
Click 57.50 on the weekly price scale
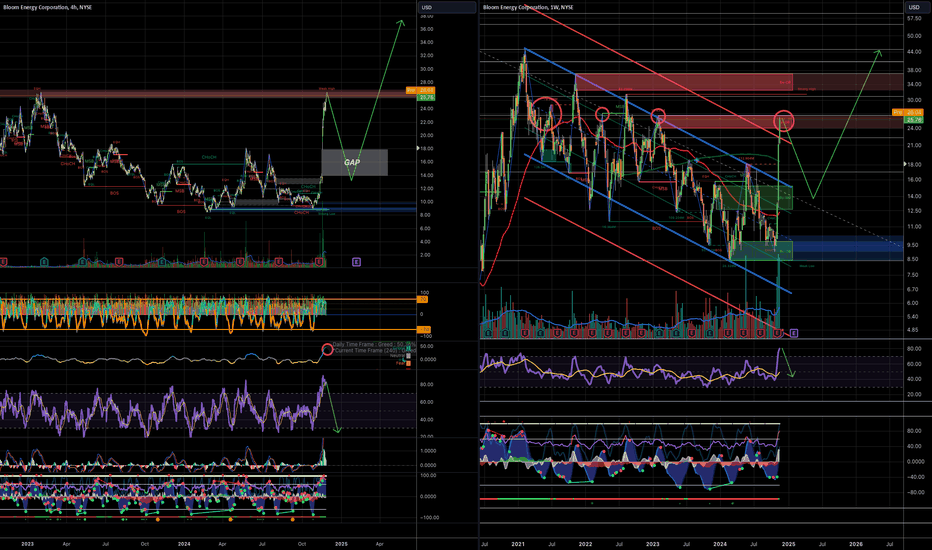[914, 18]
